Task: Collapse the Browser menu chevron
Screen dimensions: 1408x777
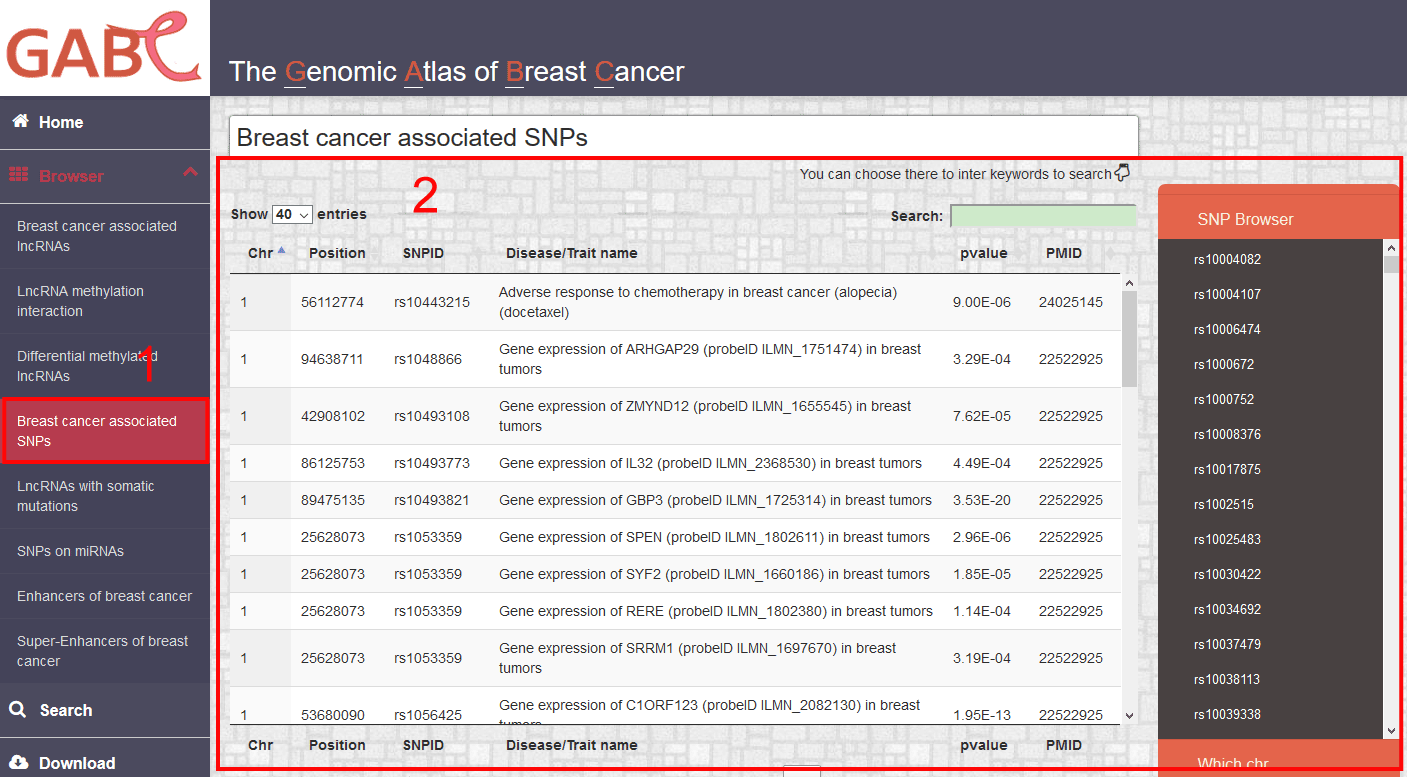Action: click(191, 173)
